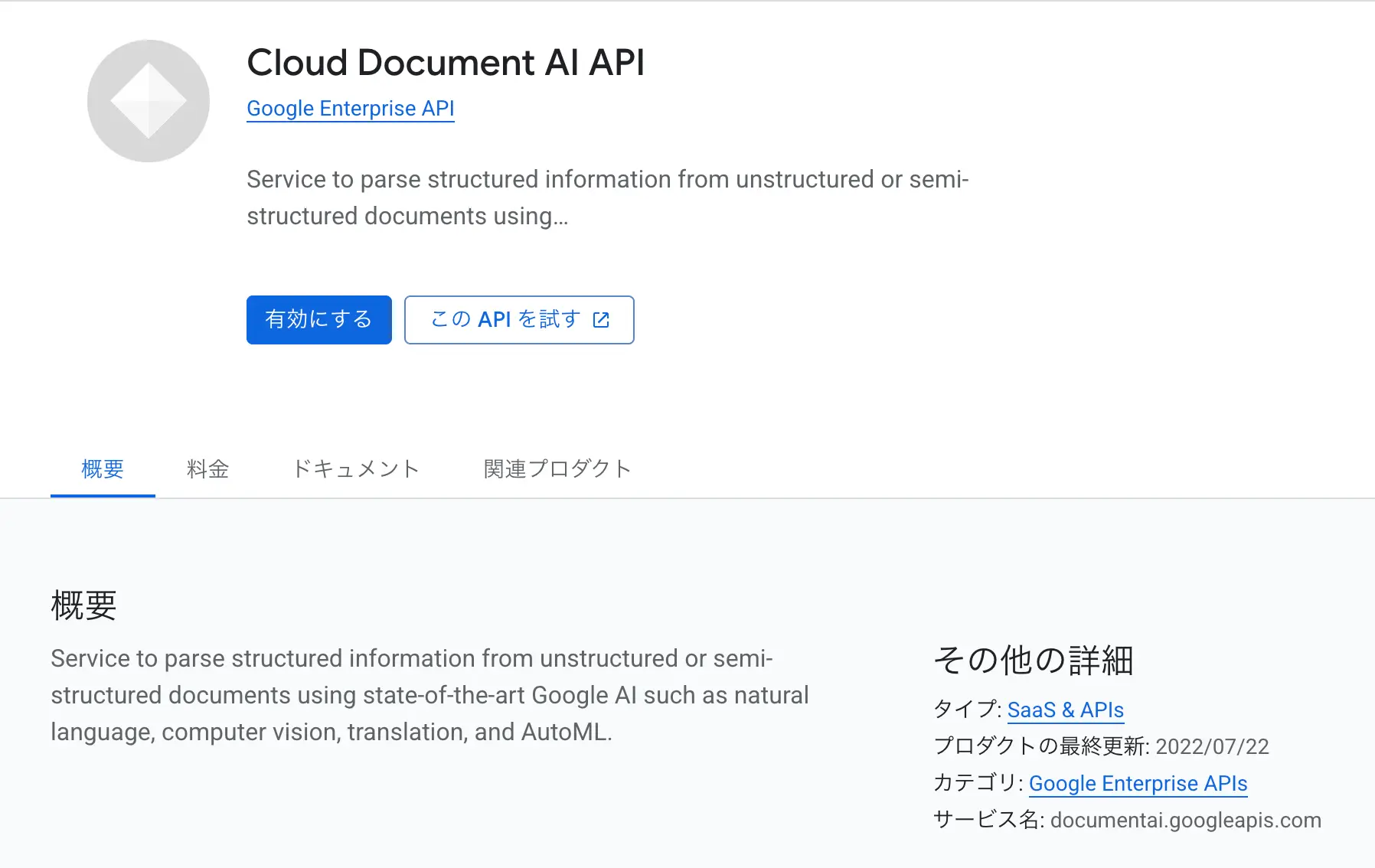Click the documentai.googleapis.com service name
This screenshot has height=868, width=1375.
(1185, 820)
